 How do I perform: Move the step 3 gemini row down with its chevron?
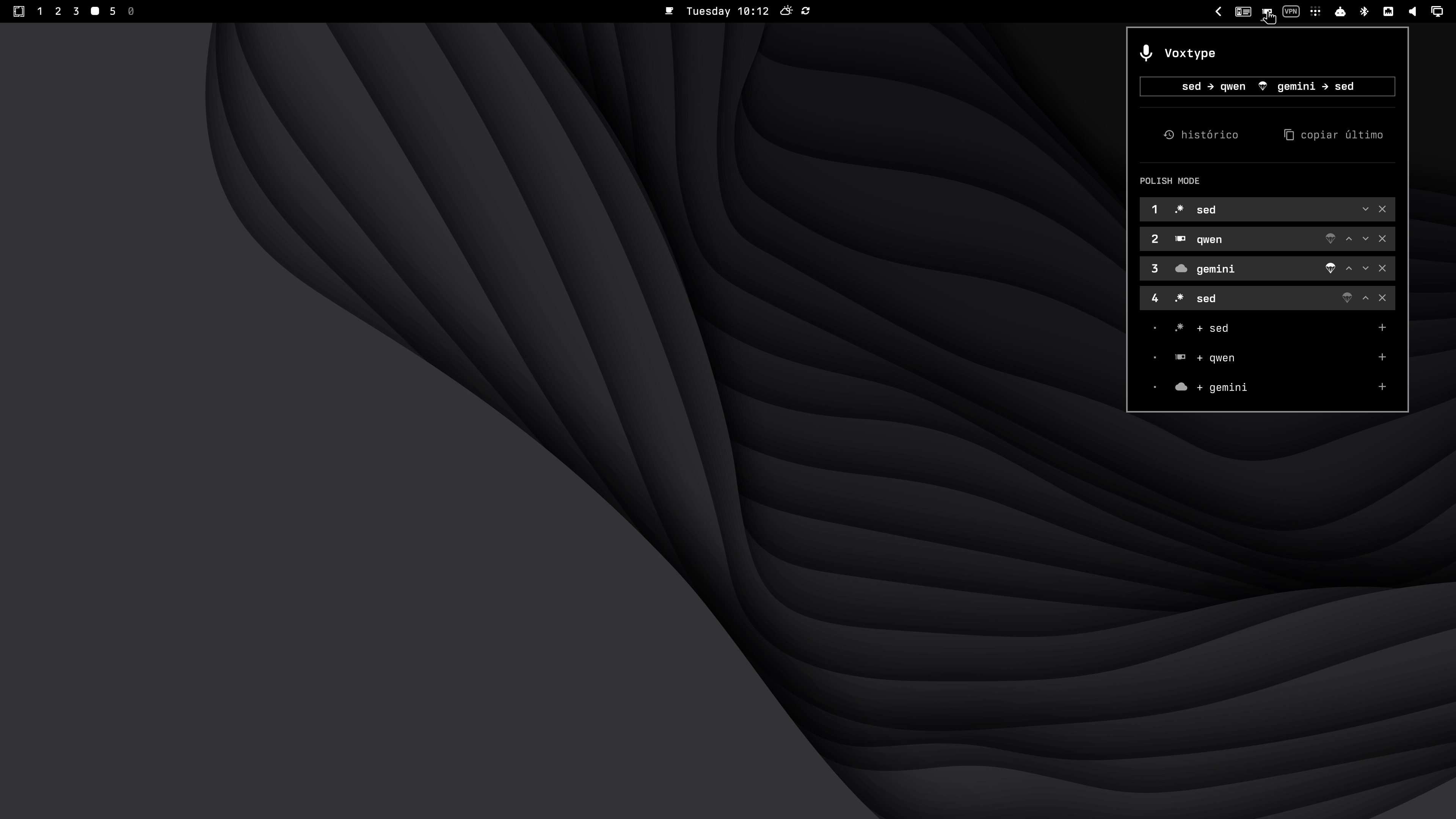tap(1365, 268)
